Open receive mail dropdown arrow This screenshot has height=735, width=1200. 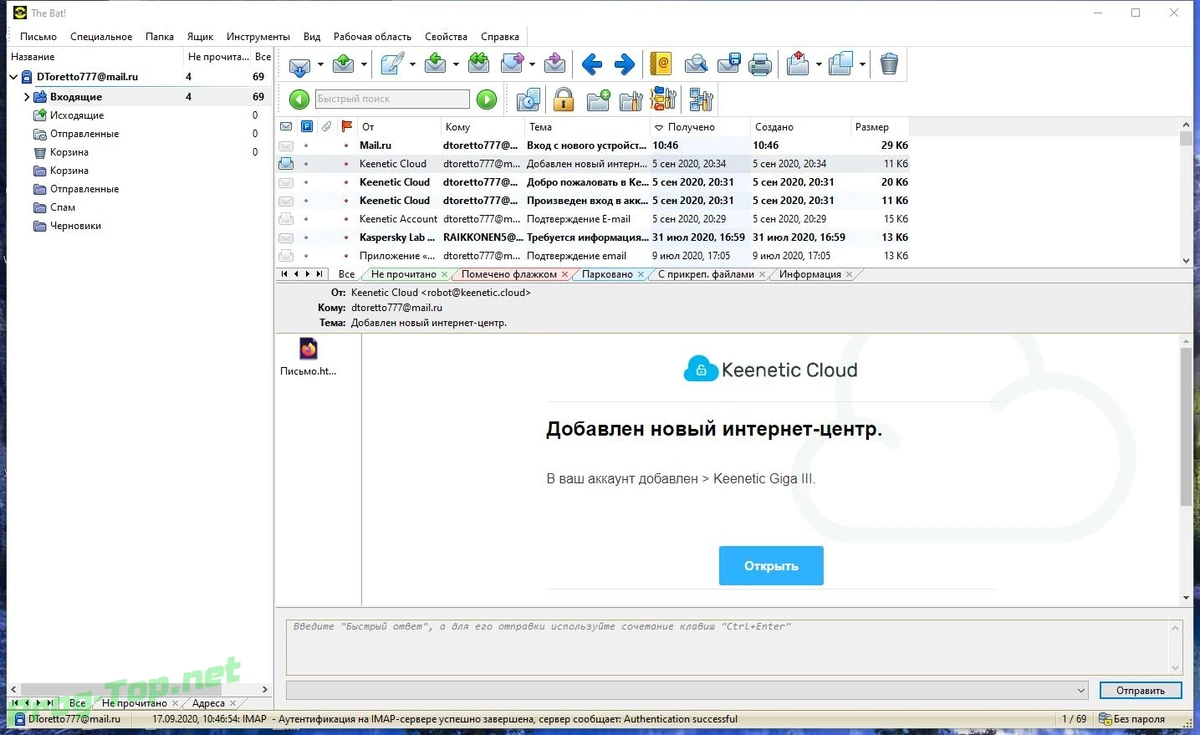point(320,65)
